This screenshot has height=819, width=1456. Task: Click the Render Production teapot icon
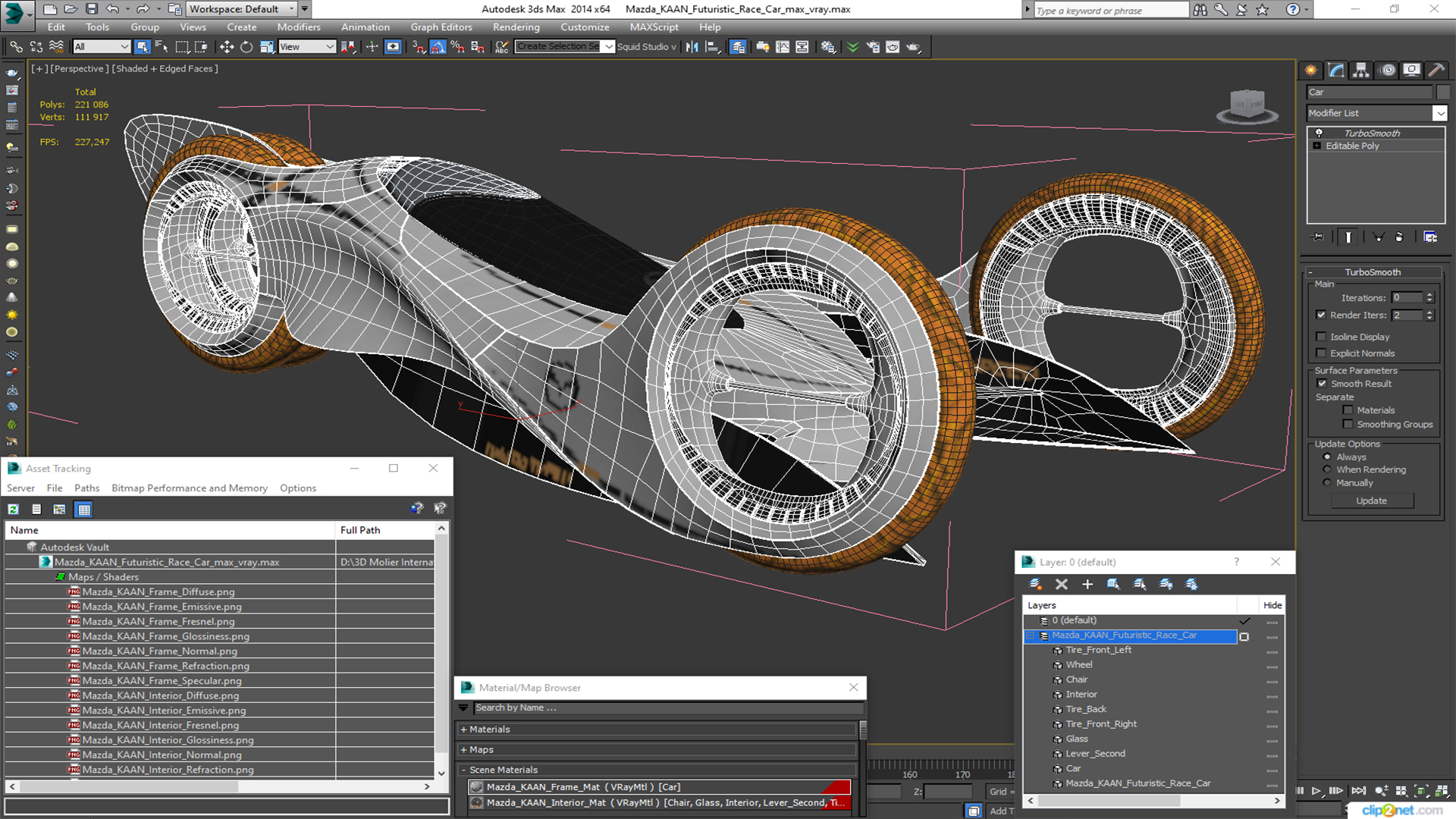[x=913, y=47]
